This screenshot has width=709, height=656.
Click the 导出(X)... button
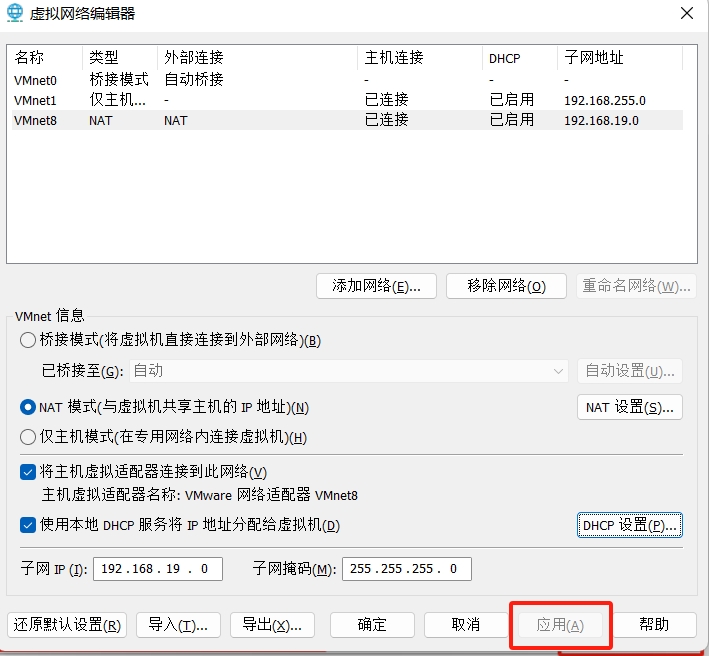pos(272,625)
